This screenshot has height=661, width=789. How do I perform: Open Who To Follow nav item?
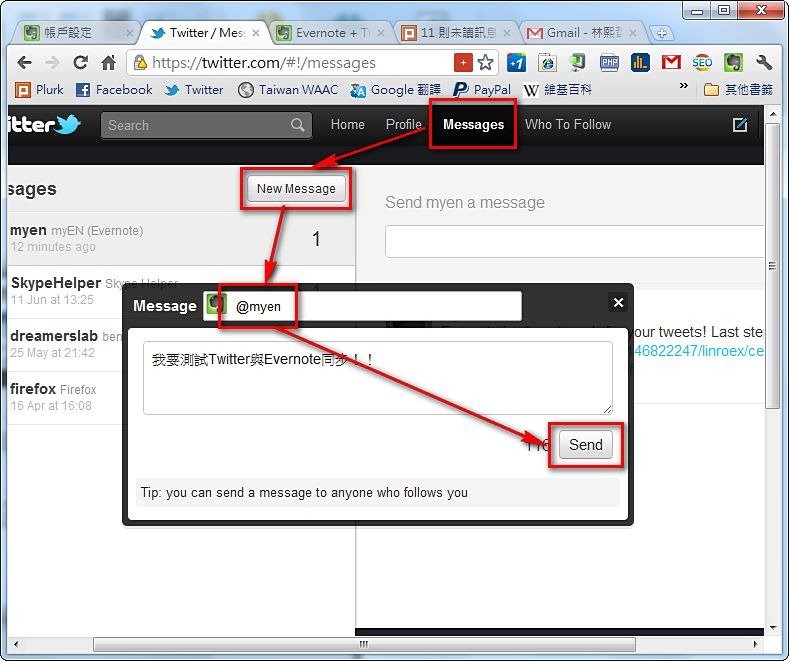click(x=568, y=124)
